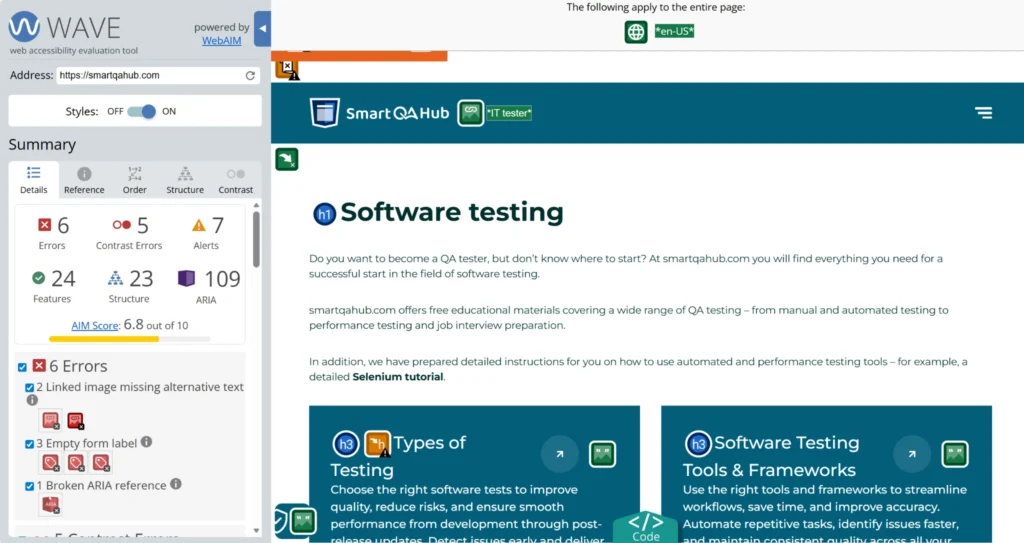The height and width of the screenshot is (543, 1024).
Task: Click the globe language icon
Action: click(636, 32)
